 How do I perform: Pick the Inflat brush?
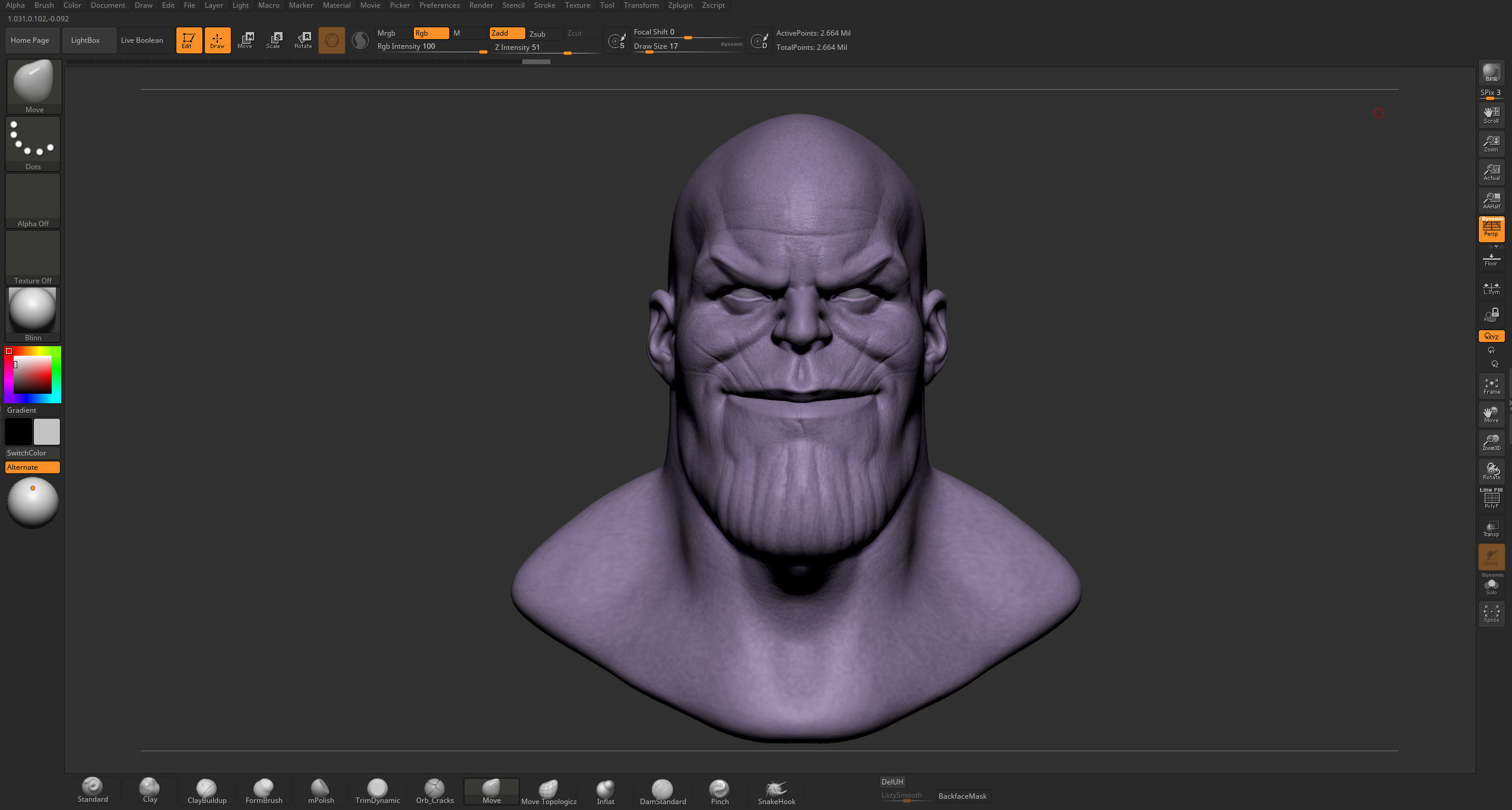606,791
